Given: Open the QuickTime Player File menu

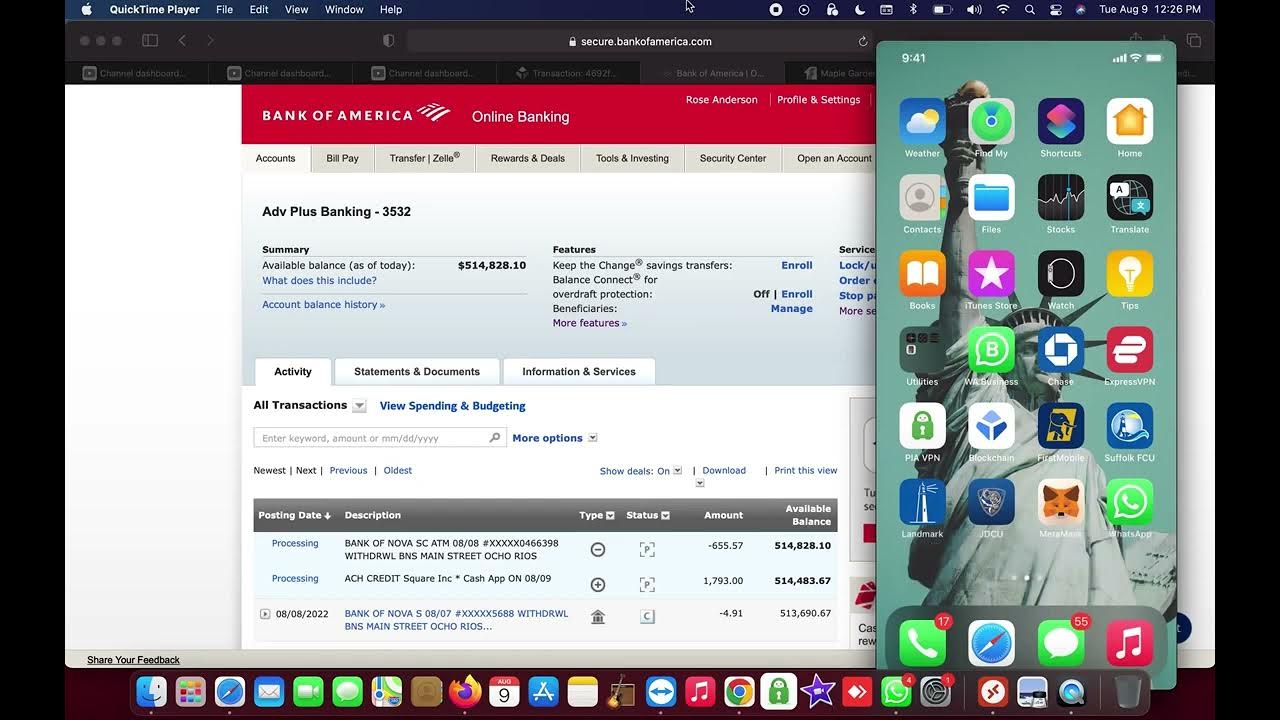Looking at the screenshot, I should [224, 9].
